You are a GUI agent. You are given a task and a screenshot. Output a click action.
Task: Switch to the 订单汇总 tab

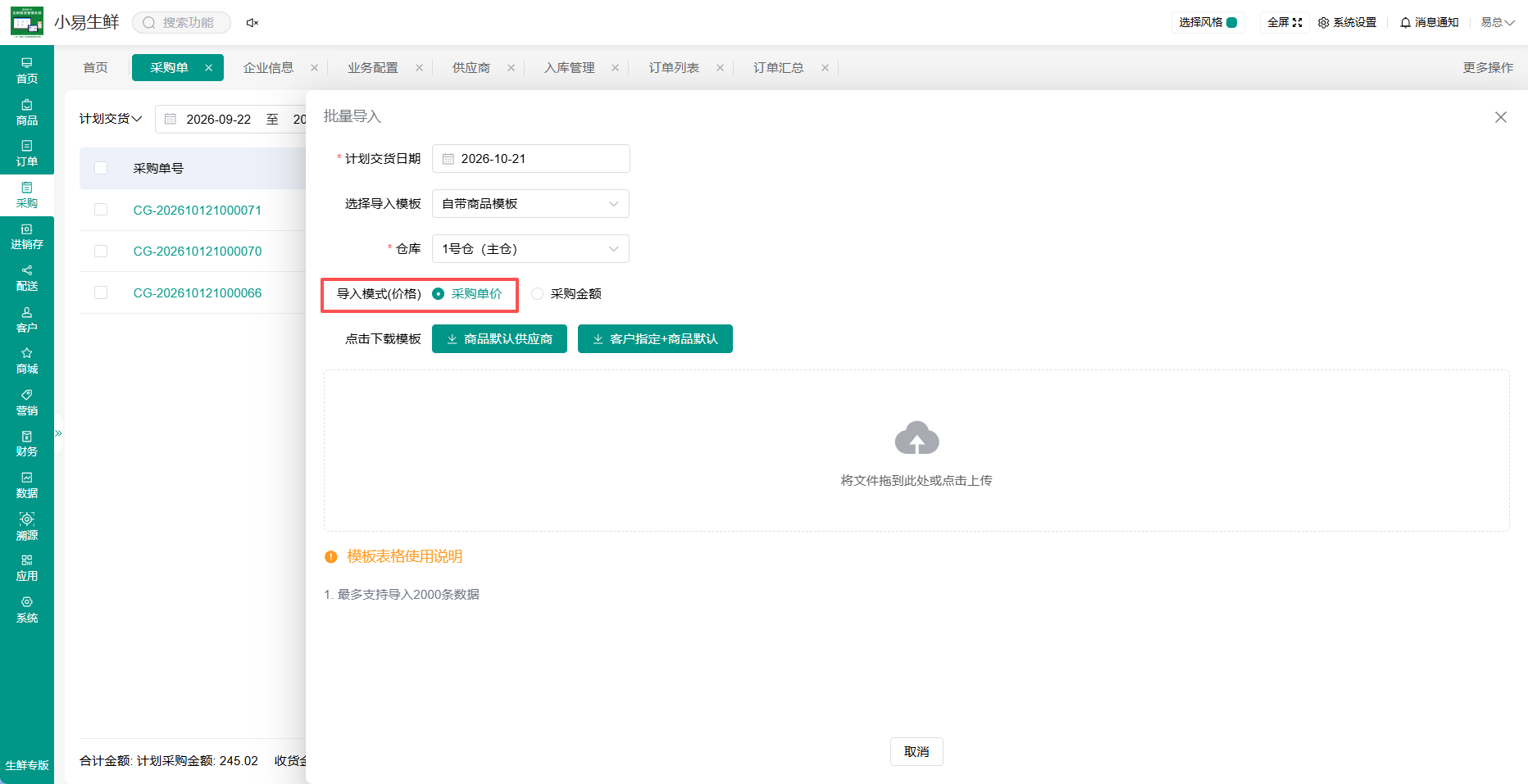(778, 67)
